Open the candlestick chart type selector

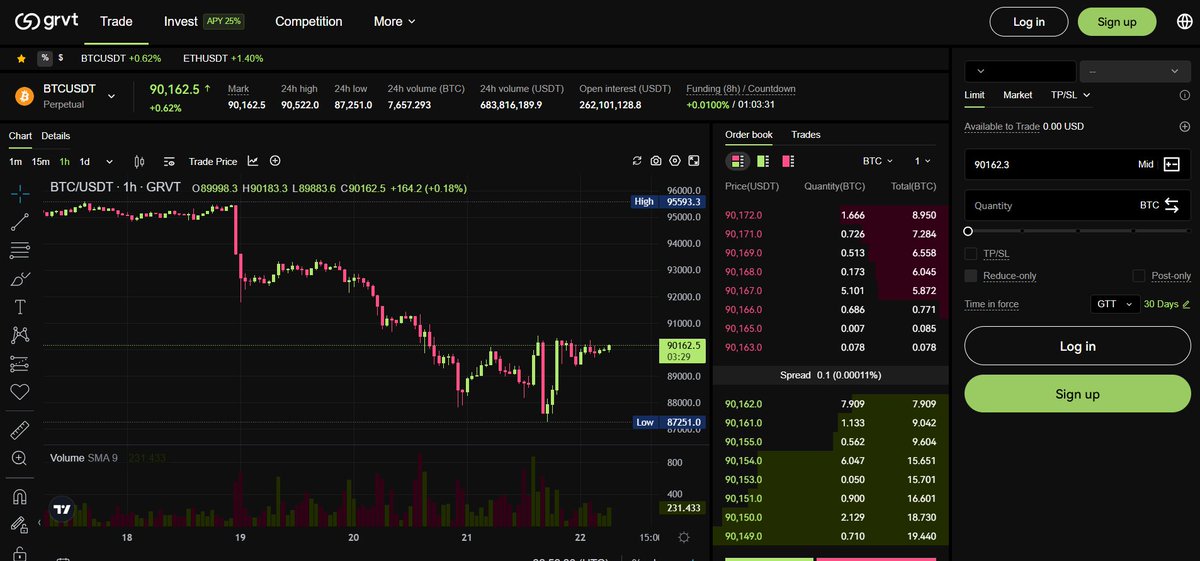139,161
